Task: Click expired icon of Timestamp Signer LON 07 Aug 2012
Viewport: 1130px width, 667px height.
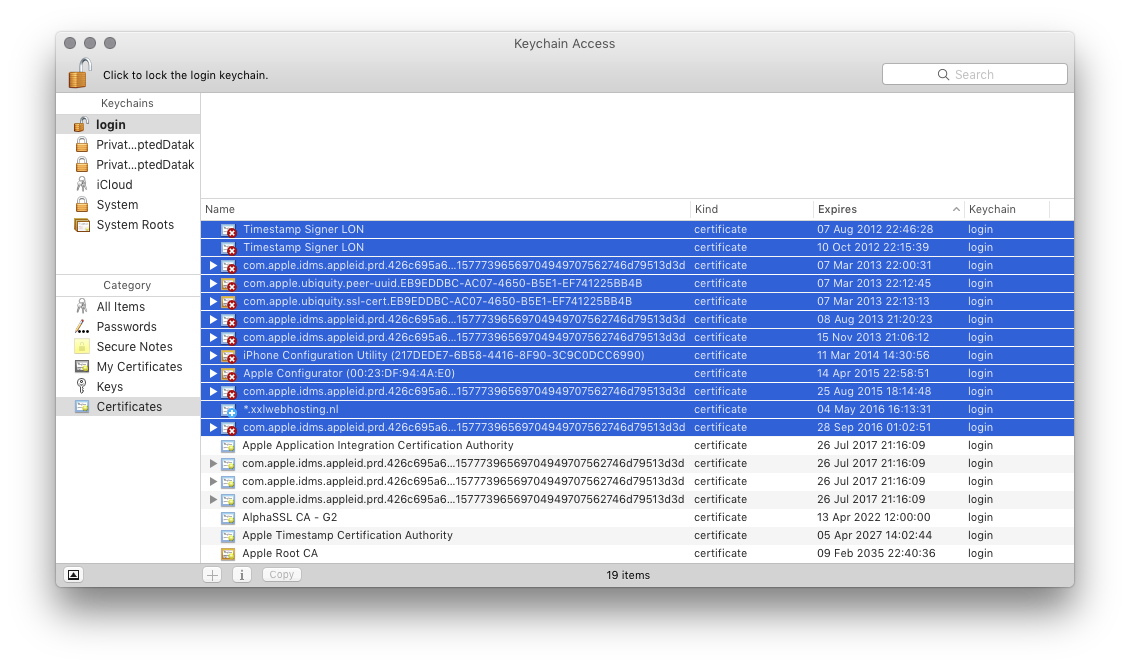Action: click(228, 230)
